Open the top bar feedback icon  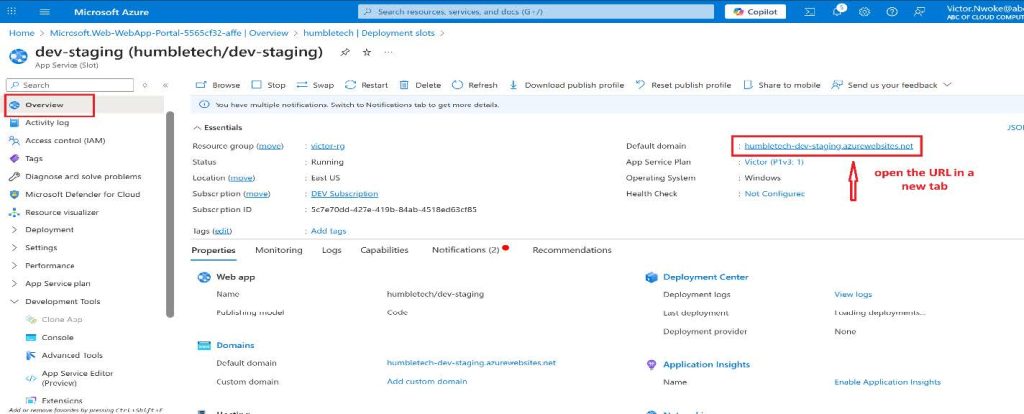tap(920, 12)
